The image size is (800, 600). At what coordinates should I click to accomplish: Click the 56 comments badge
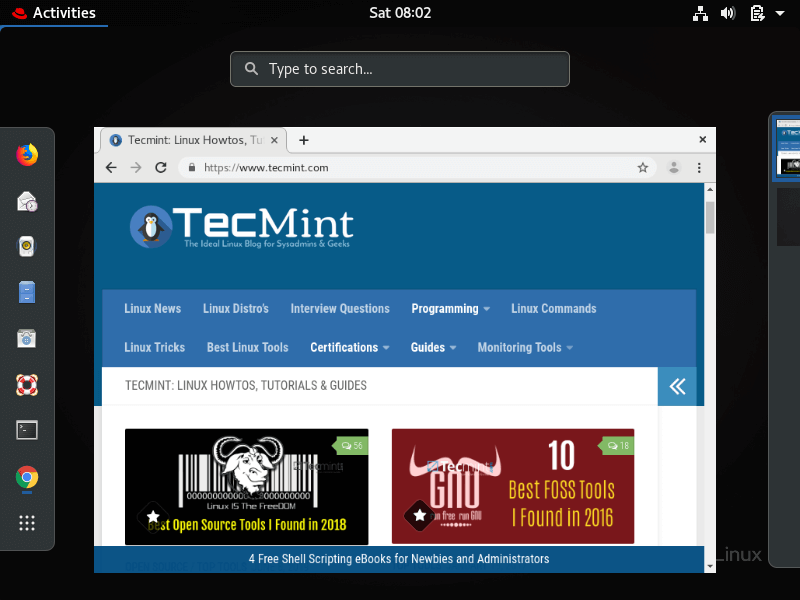point(351,445)
